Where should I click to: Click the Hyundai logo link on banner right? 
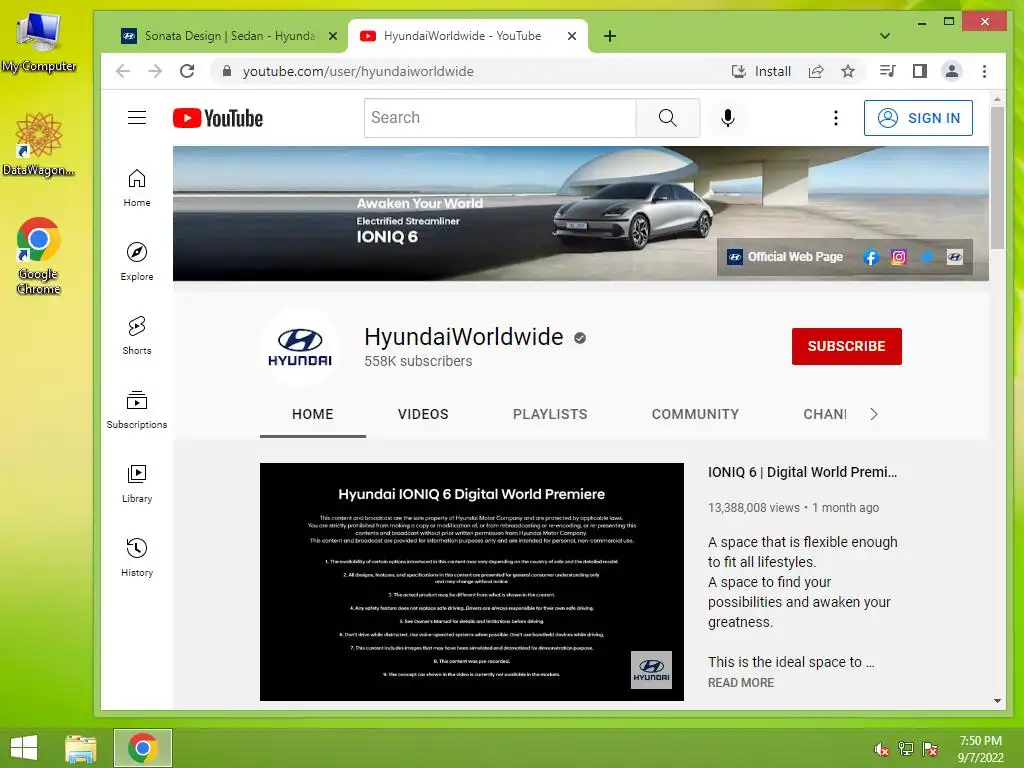(x=955, y=257)
